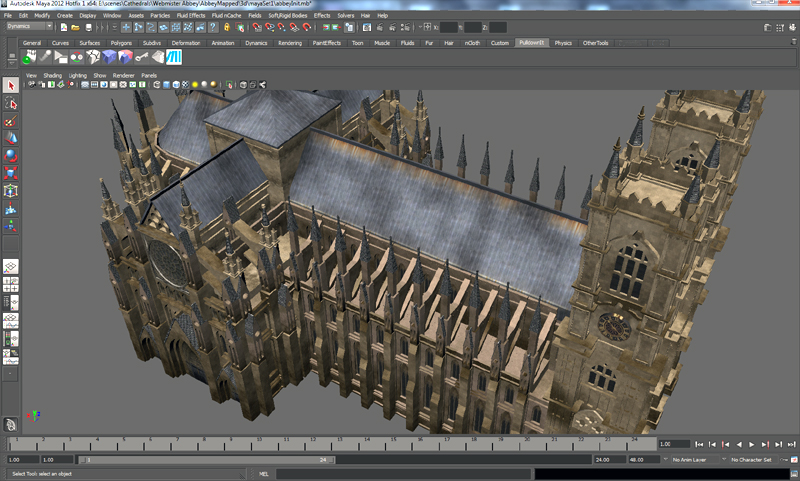
Task: Toggle Make live surface magnet
Action: pyautogui.click(x=307, y=27)
